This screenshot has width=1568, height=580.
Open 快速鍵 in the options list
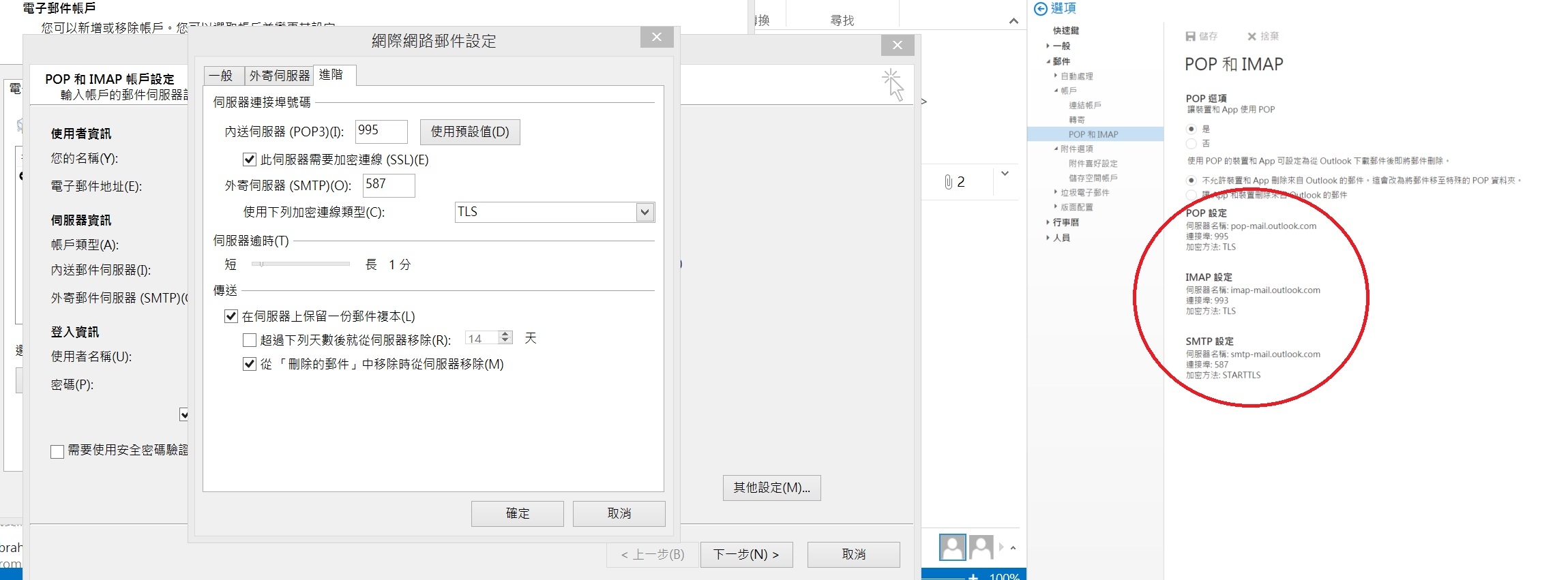[1066, 31]
